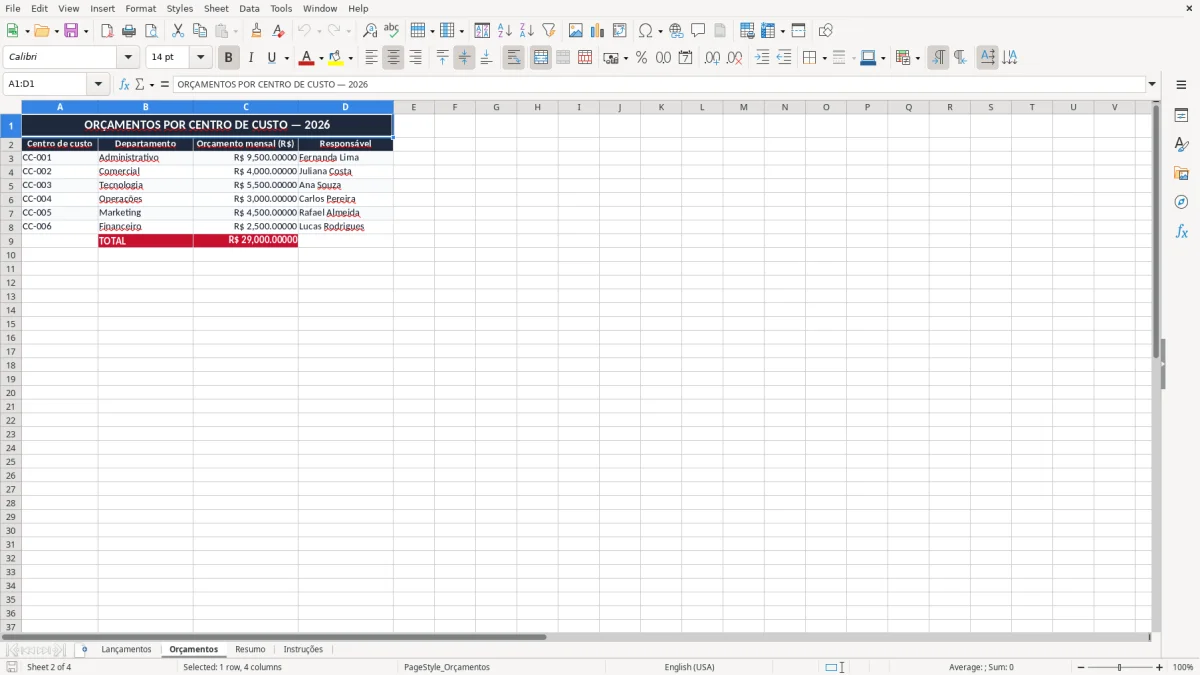Open the Sidebar Gallery deck
Viewport: 1200px width, 675px height.
(1181, 173)
